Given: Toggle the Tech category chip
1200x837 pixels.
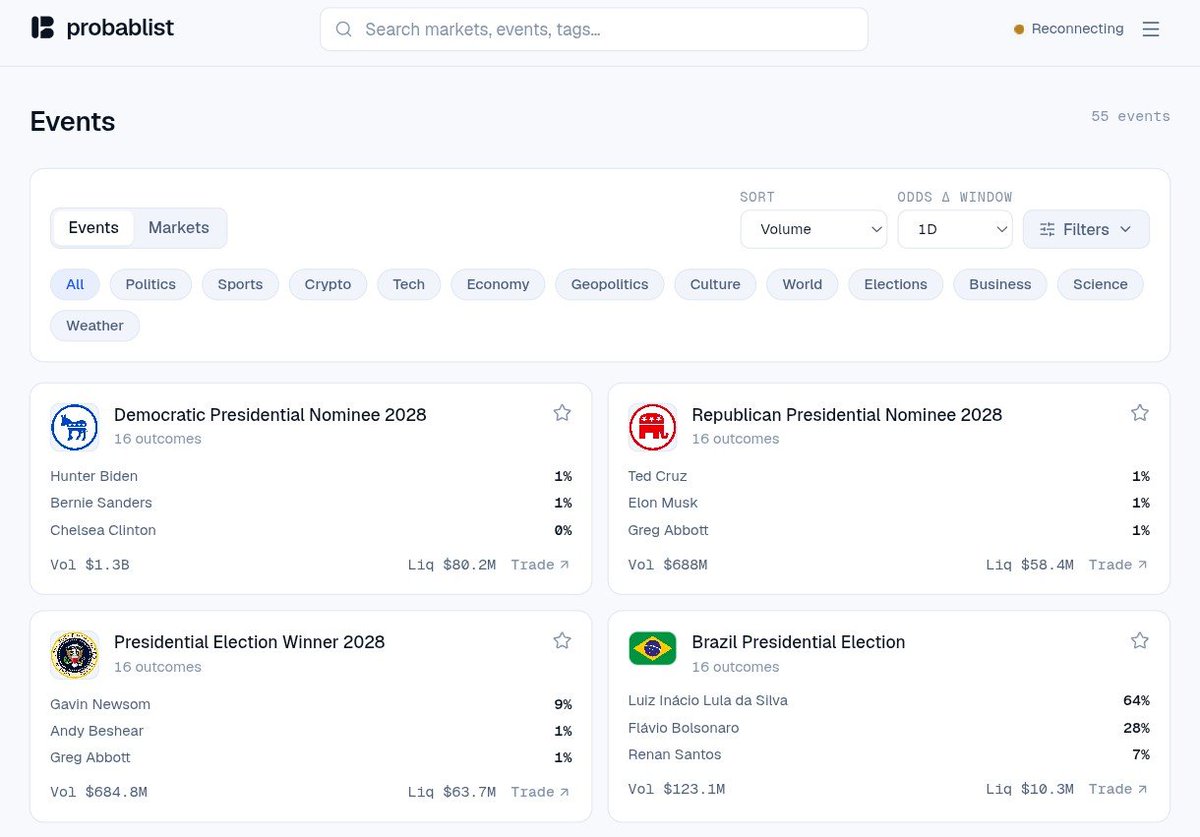Looking at the screenshot, I should tap(409, 284).
